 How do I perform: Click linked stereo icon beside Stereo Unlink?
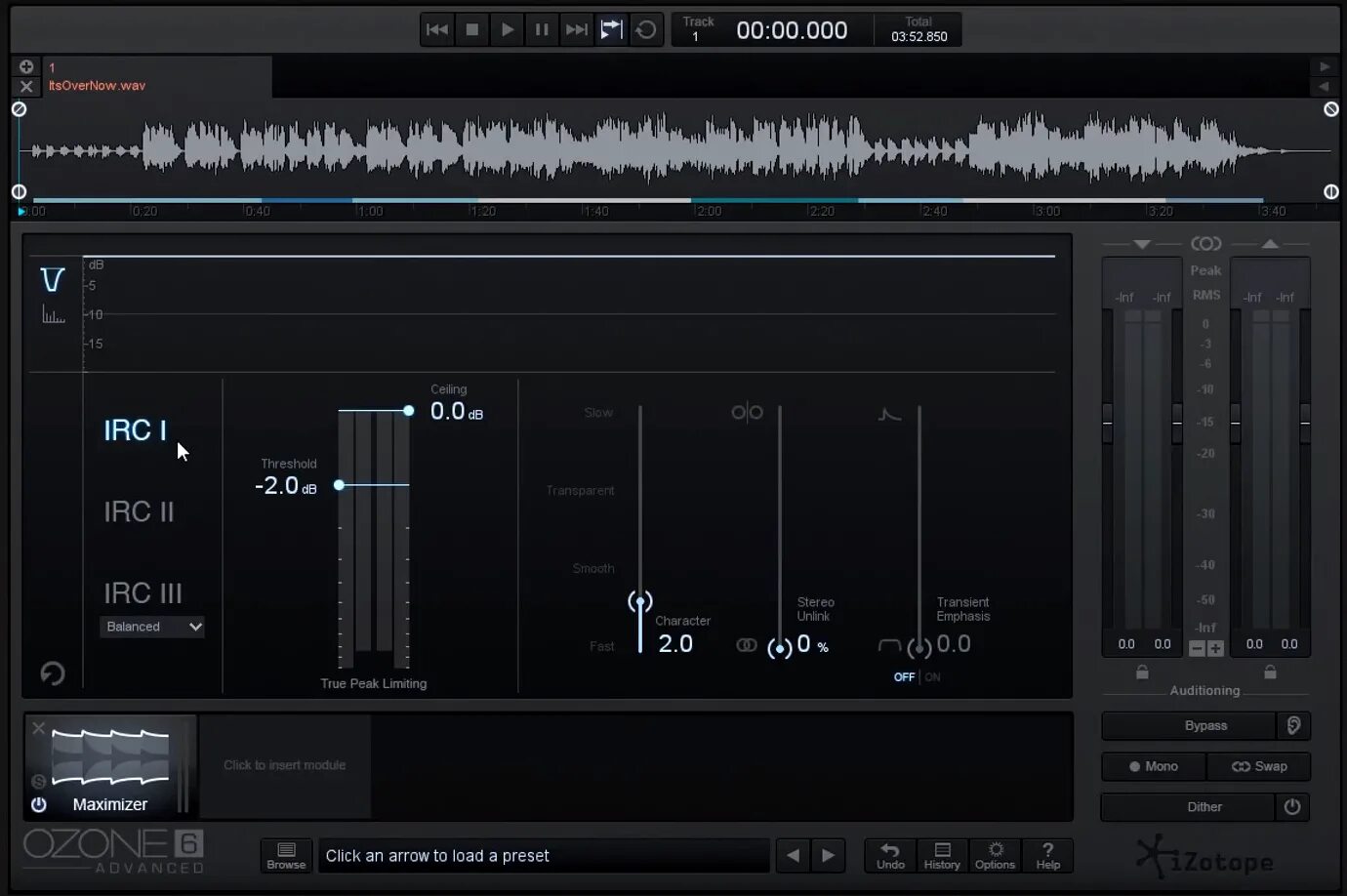pyautogui.click(x=747, y=645)
